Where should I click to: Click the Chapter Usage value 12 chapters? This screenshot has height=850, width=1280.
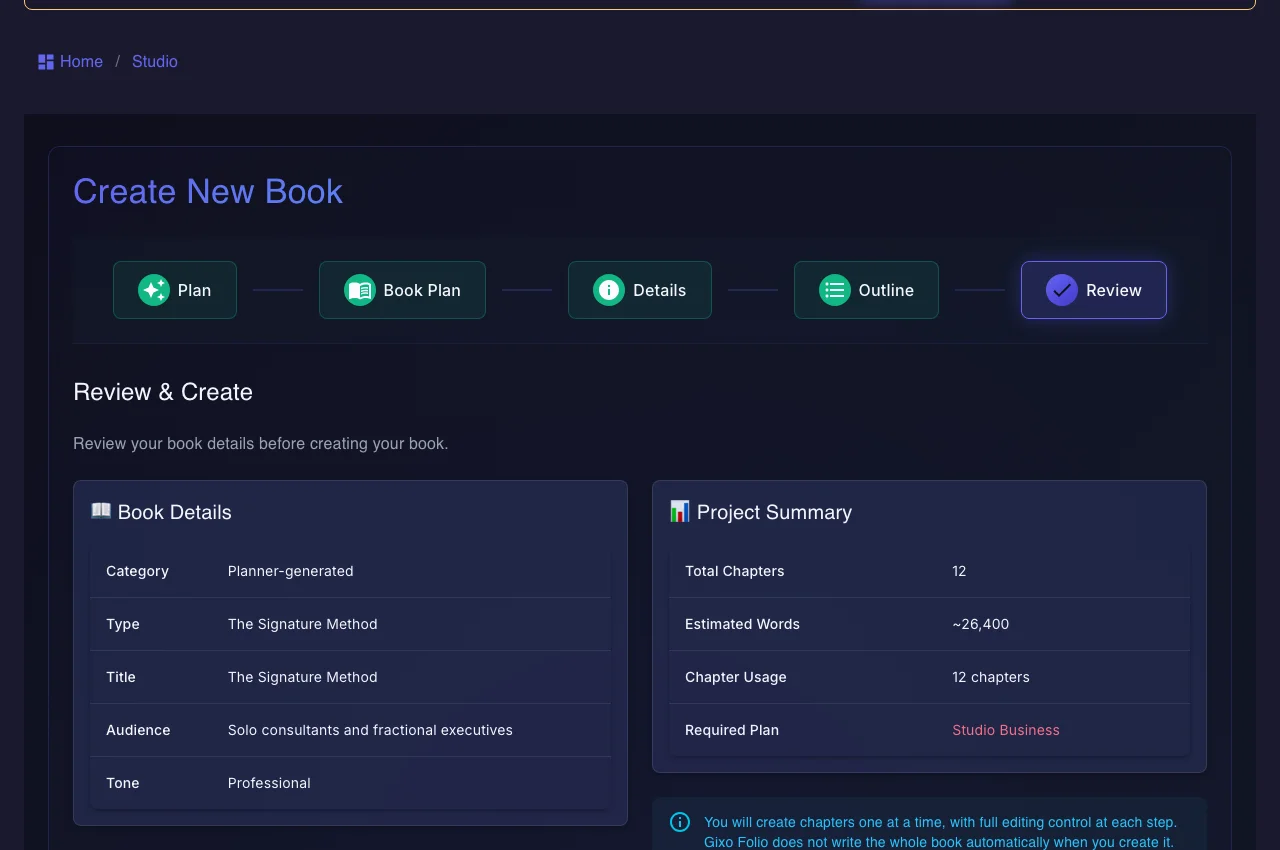point(991,677)
